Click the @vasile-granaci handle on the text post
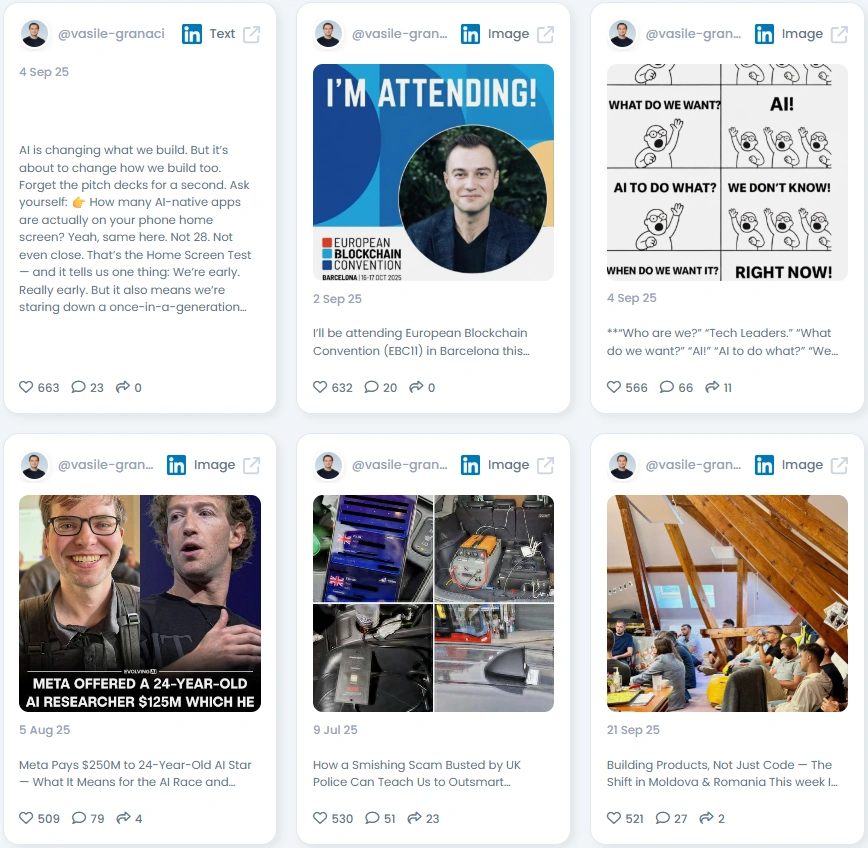The image size is (868, 848). (111, 34)
